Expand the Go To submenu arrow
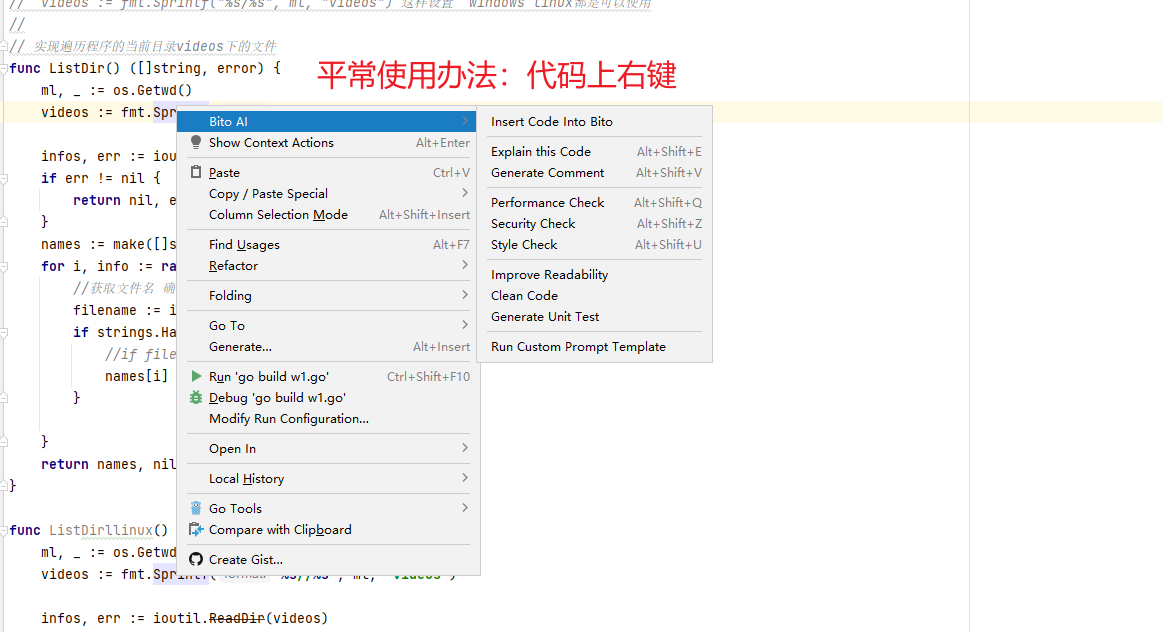This screenshot has height=632, width=1162. [465, 325]
